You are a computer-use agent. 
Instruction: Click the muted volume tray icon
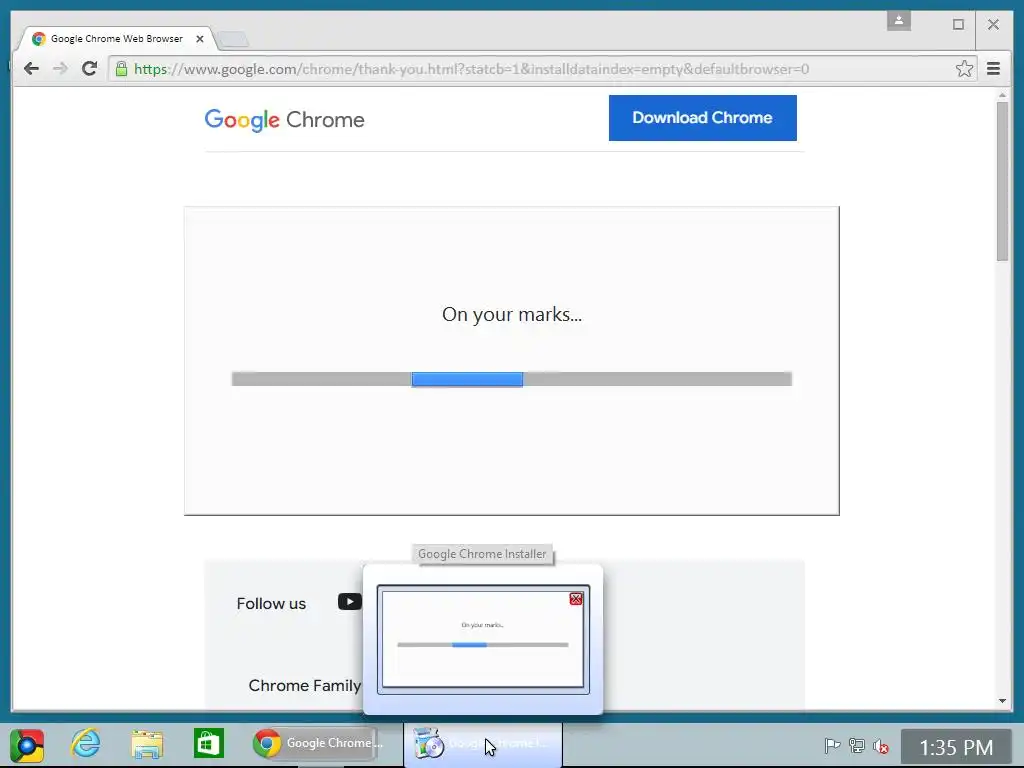click(880, 745)
